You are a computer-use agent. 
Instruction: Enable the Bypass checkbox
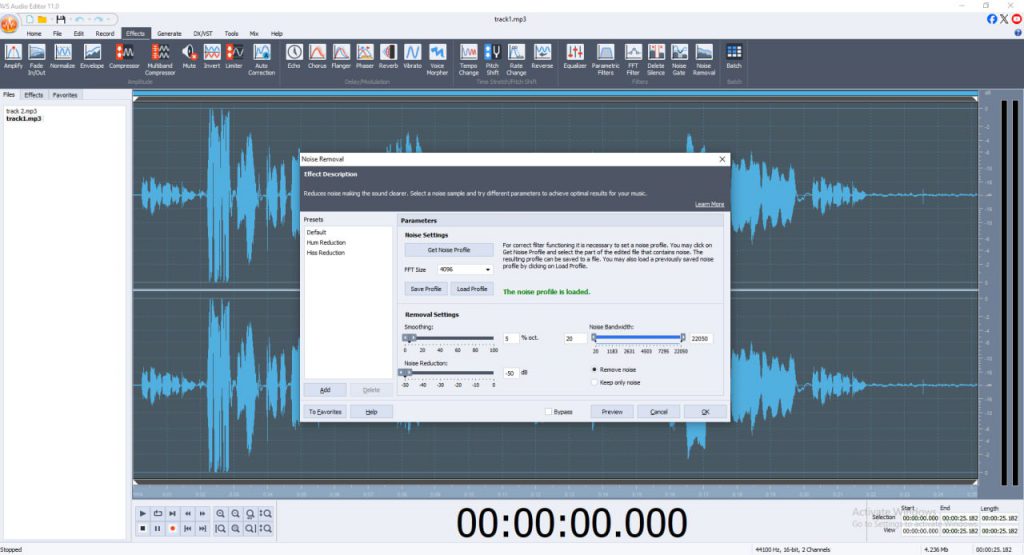tap(549, 412)
